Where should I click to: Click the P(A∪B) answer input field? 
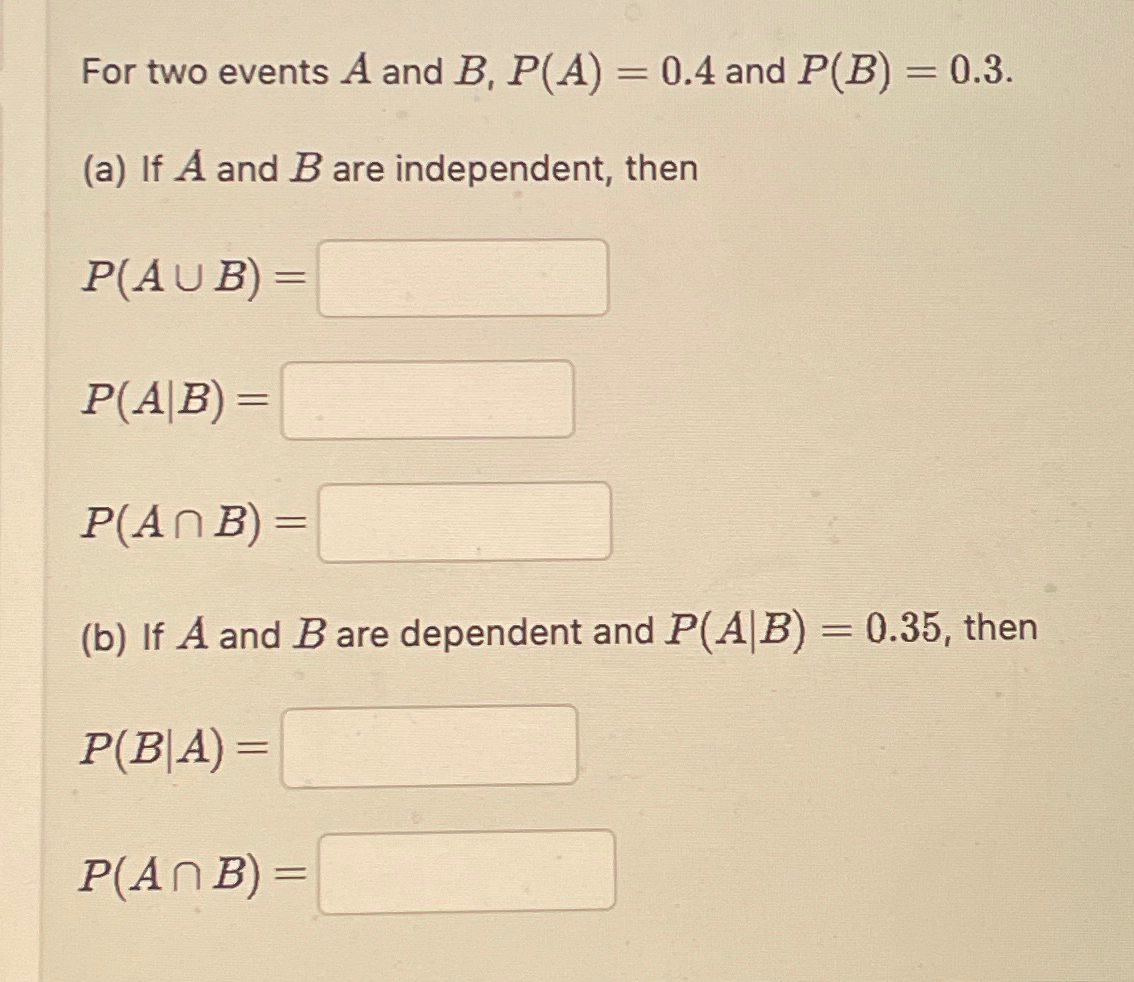coord(463,278)
